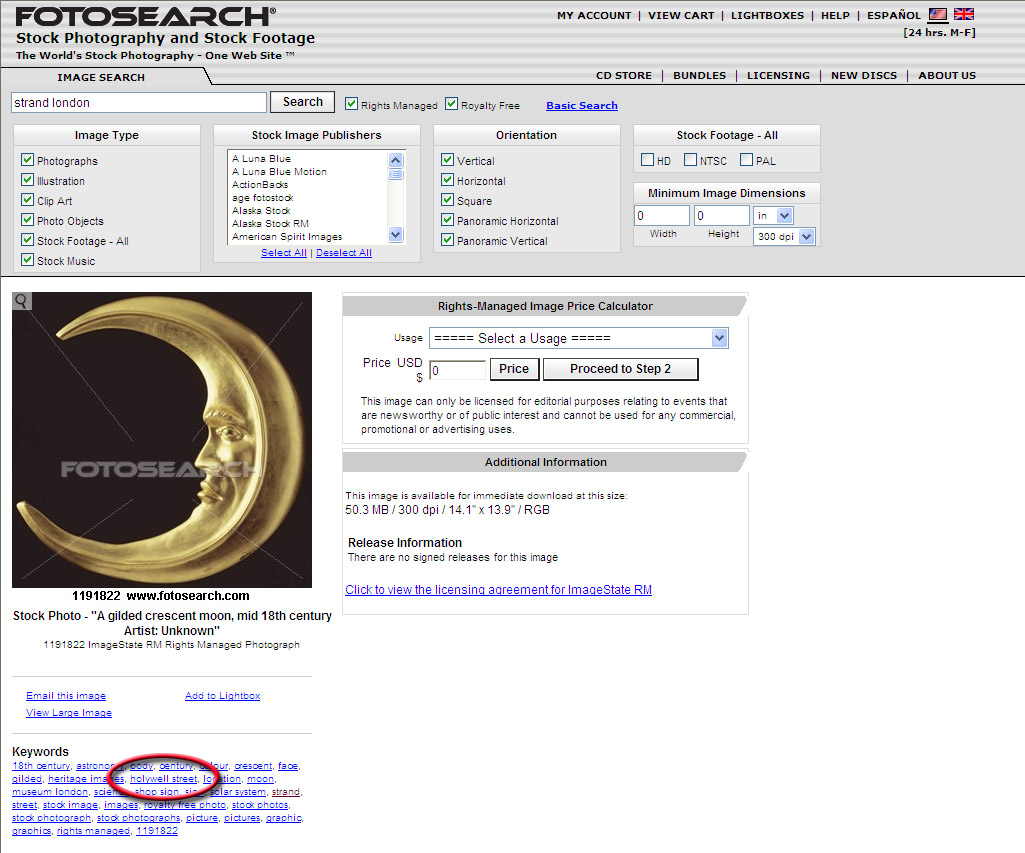Image resolution: width=1025 pixels, height=853 pixels.
Task: Uncheck Stock Footage - All image type
Action: click(27, 239)
